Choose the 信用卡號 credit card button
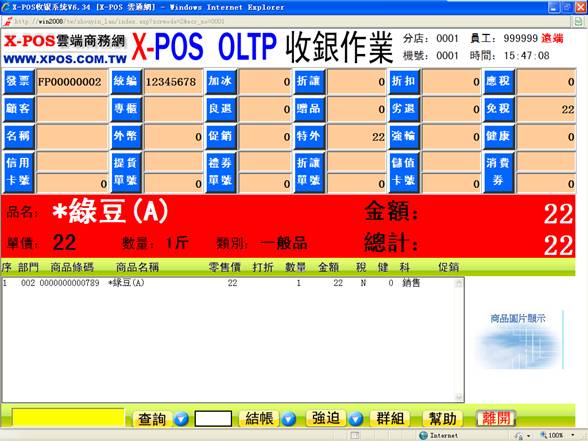This screenshot has height=441, width=588. [x=18, y=172]
